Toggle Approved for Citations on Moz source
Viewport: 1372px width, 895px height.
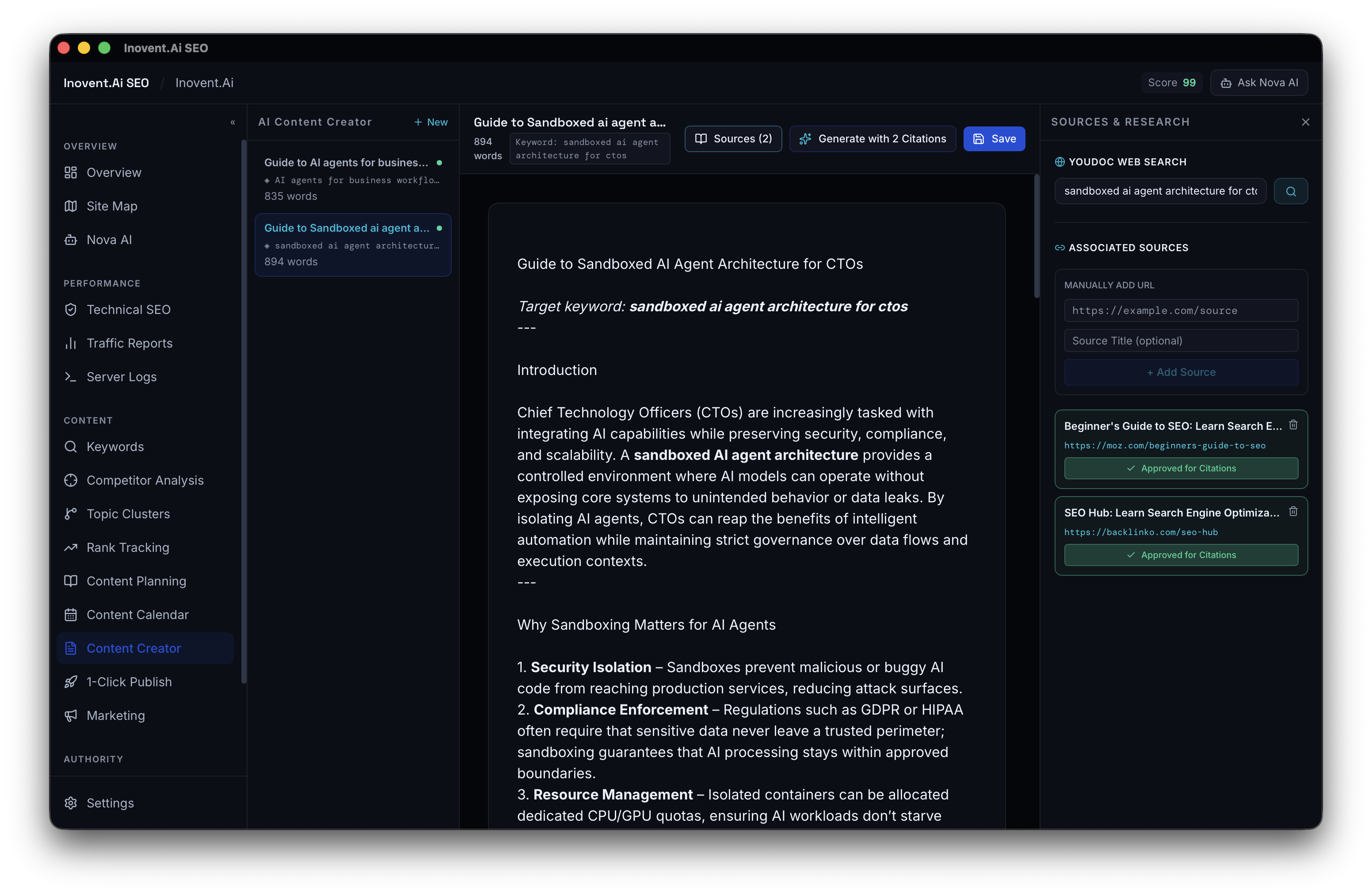pos(1181,468)
